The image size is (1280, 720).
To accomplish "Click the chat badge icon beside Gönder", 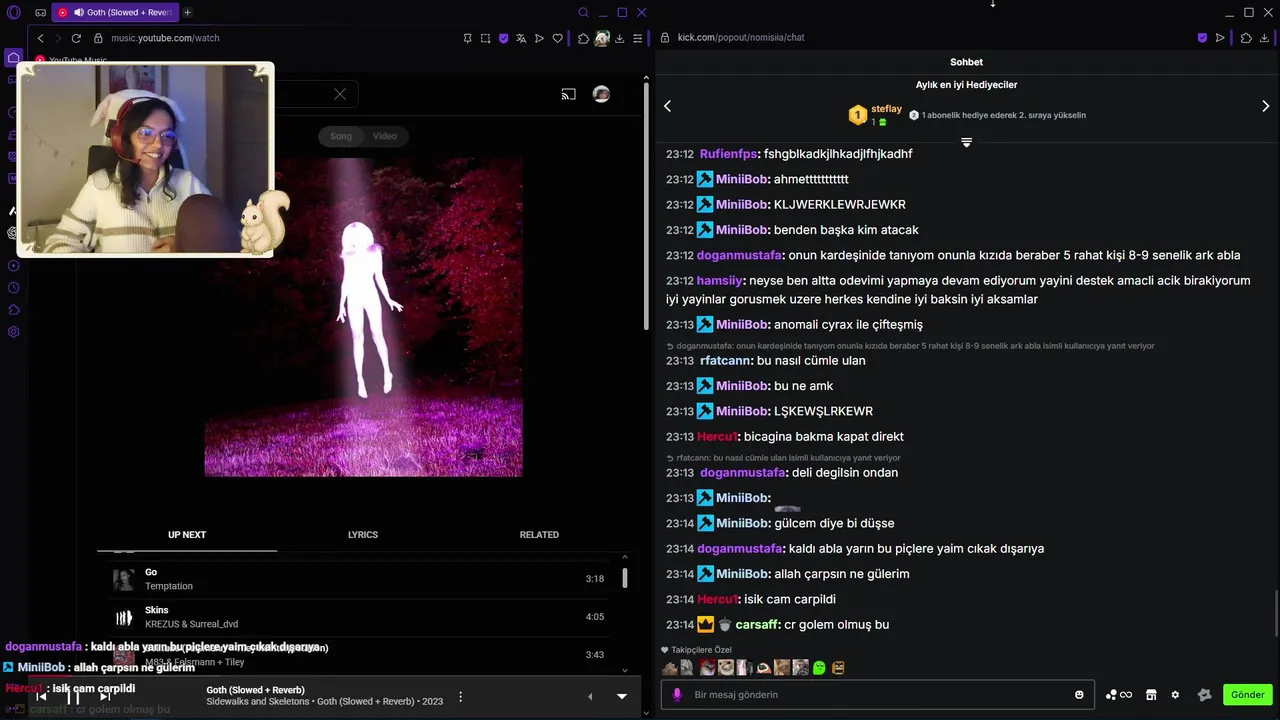I will [1204, 694].
